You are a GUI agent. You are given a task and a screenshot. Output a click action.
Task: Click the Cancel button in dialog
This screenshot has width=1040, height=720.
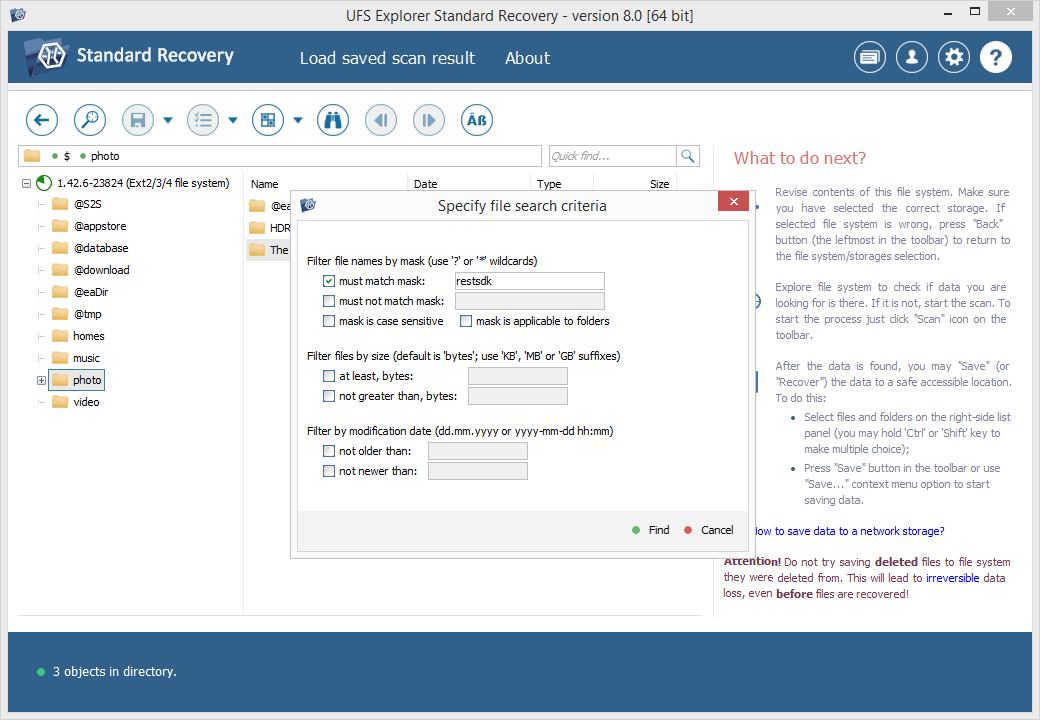point(709,530)
